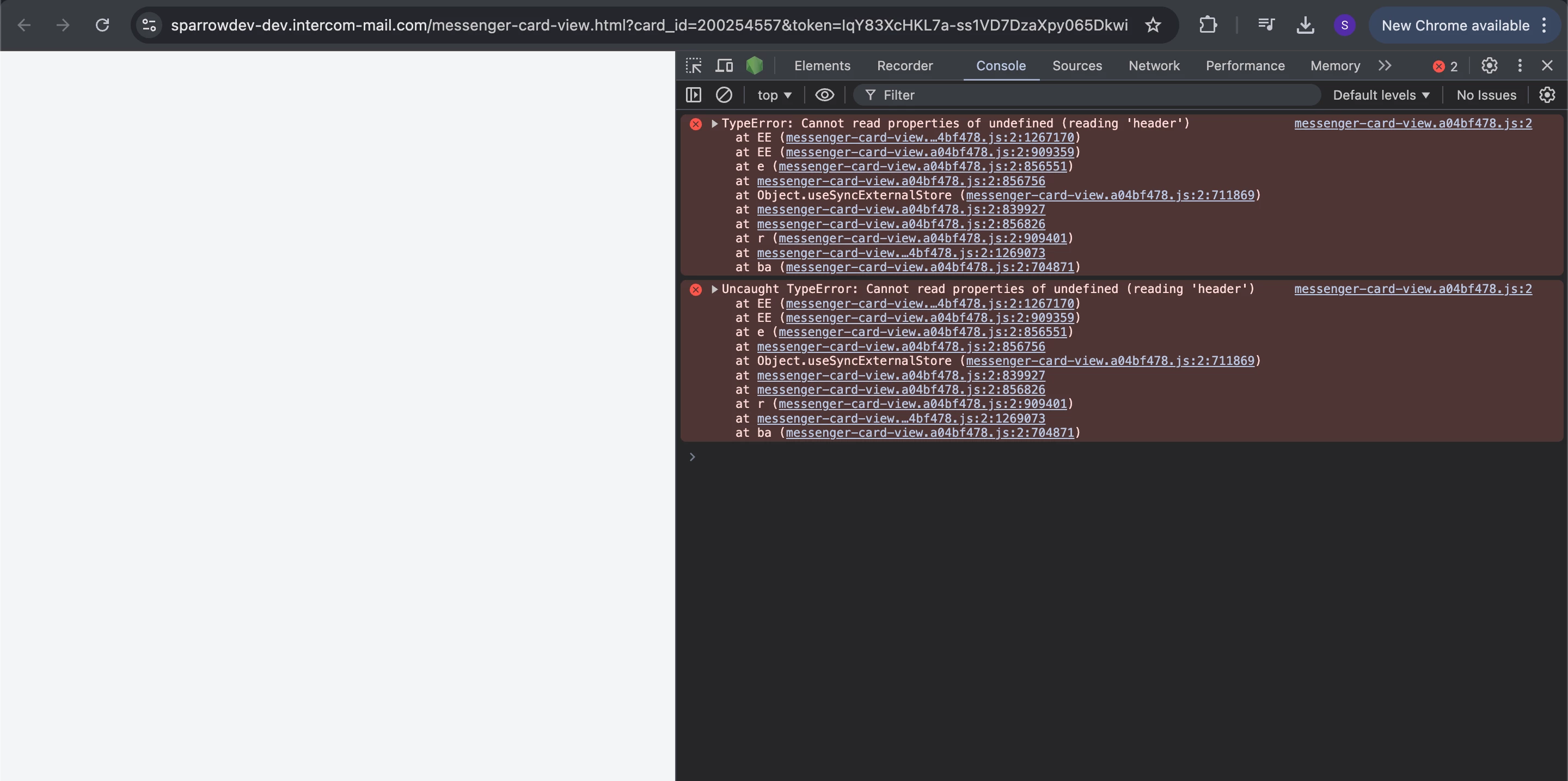The height and width of the screenshot is (781, 1568).
Task: Toggle the live expression eye icon
Action: 824,95
